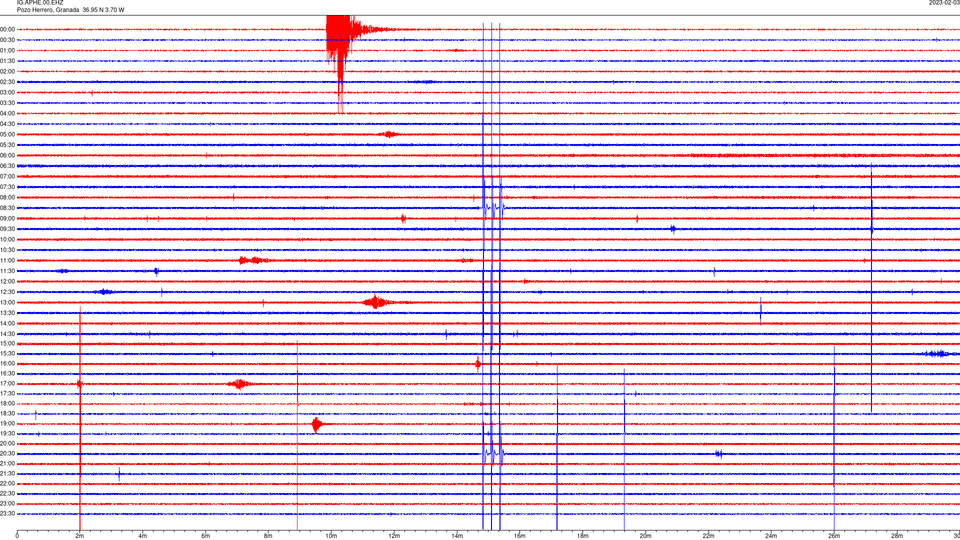Screen dimensions: 960x540
Task: Click the 06:00 trace label
Action: [x=7, y=156]
